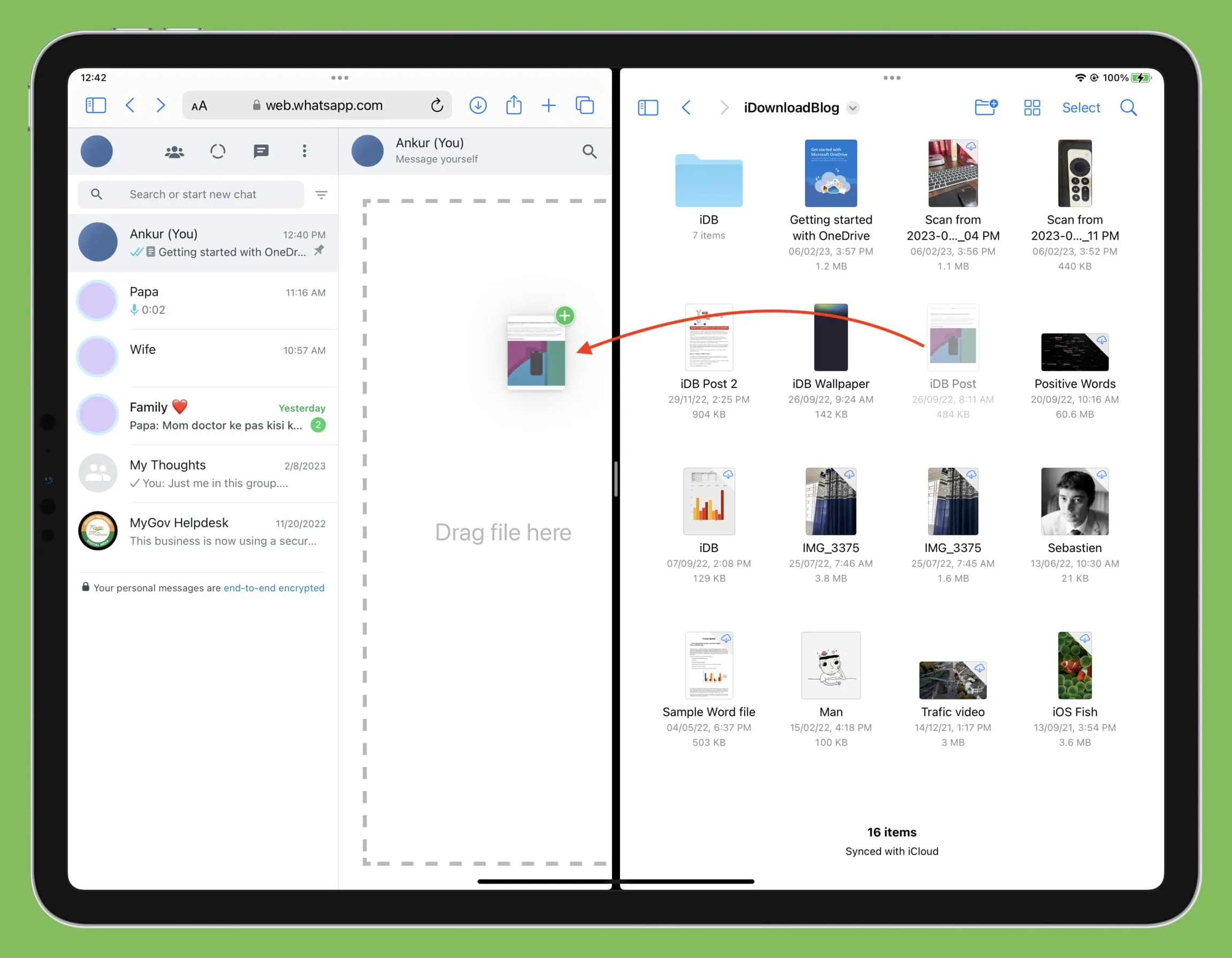Open the iOS Fish image
Viewport: 1232px width, 958px height.
tap(1075, 666)
